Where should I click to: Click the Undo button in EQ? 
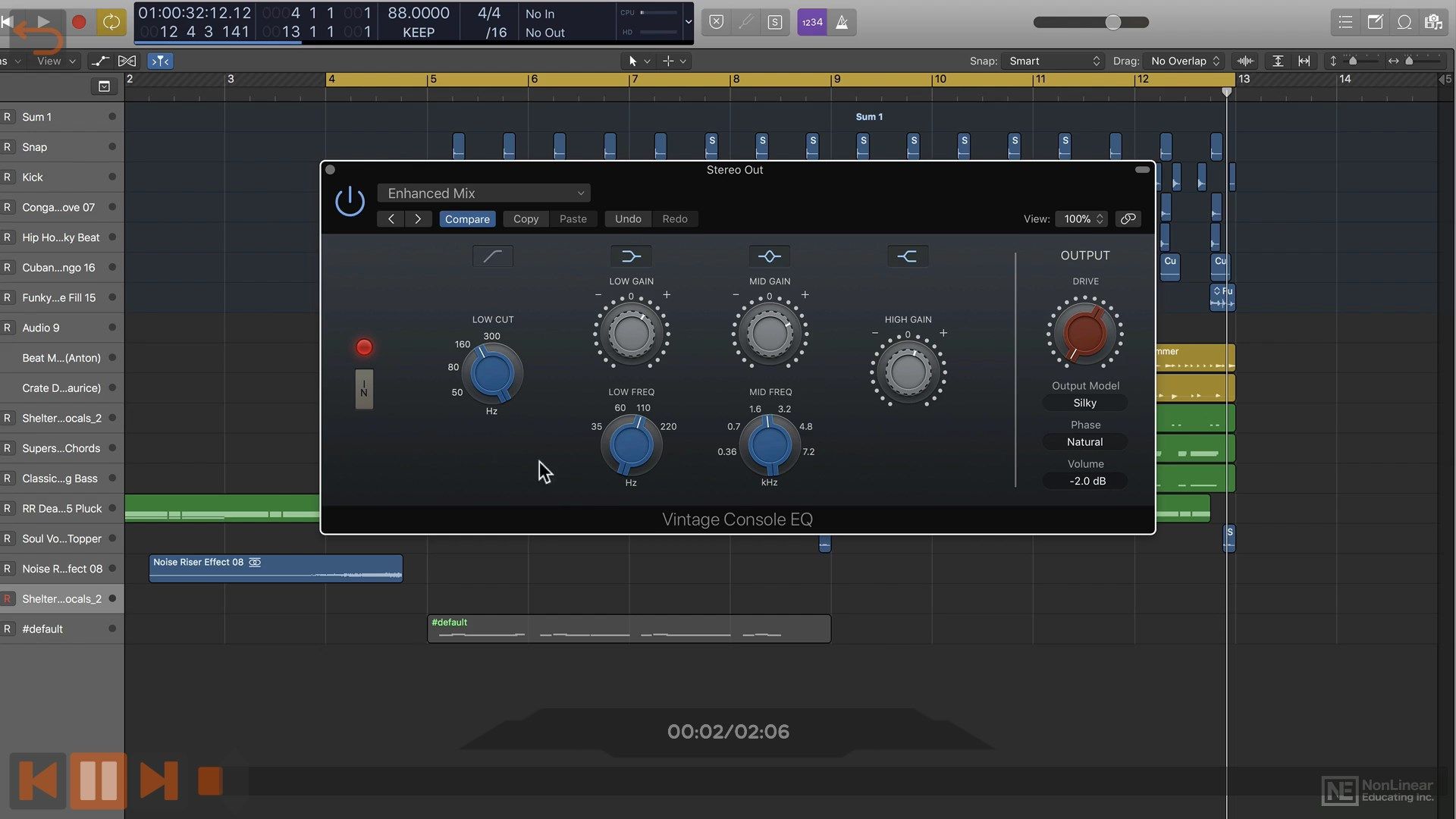click(627, 218)
